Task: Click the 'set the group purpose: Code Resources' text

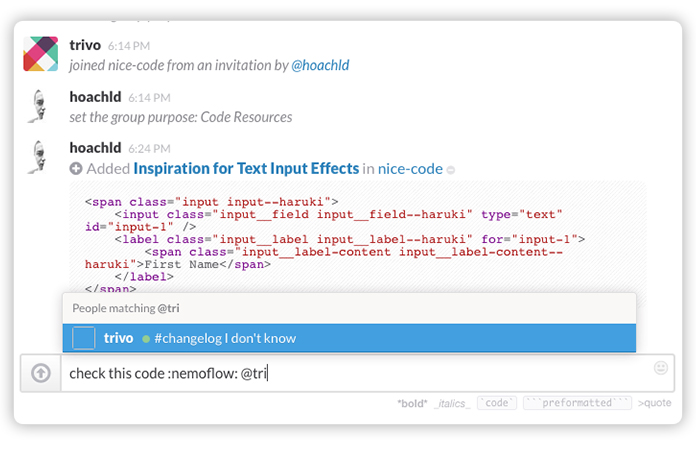Action: point(181,117)
